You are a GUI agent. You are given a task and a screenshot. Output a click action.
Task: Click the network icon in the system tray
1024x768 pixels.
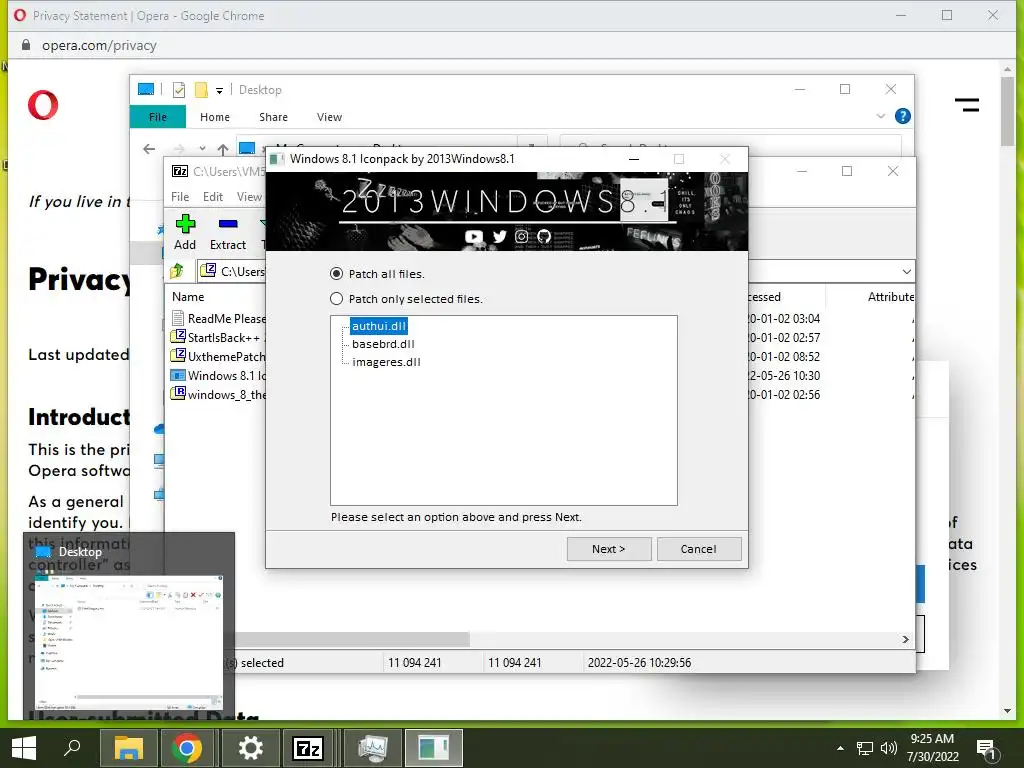pos(865,748)
